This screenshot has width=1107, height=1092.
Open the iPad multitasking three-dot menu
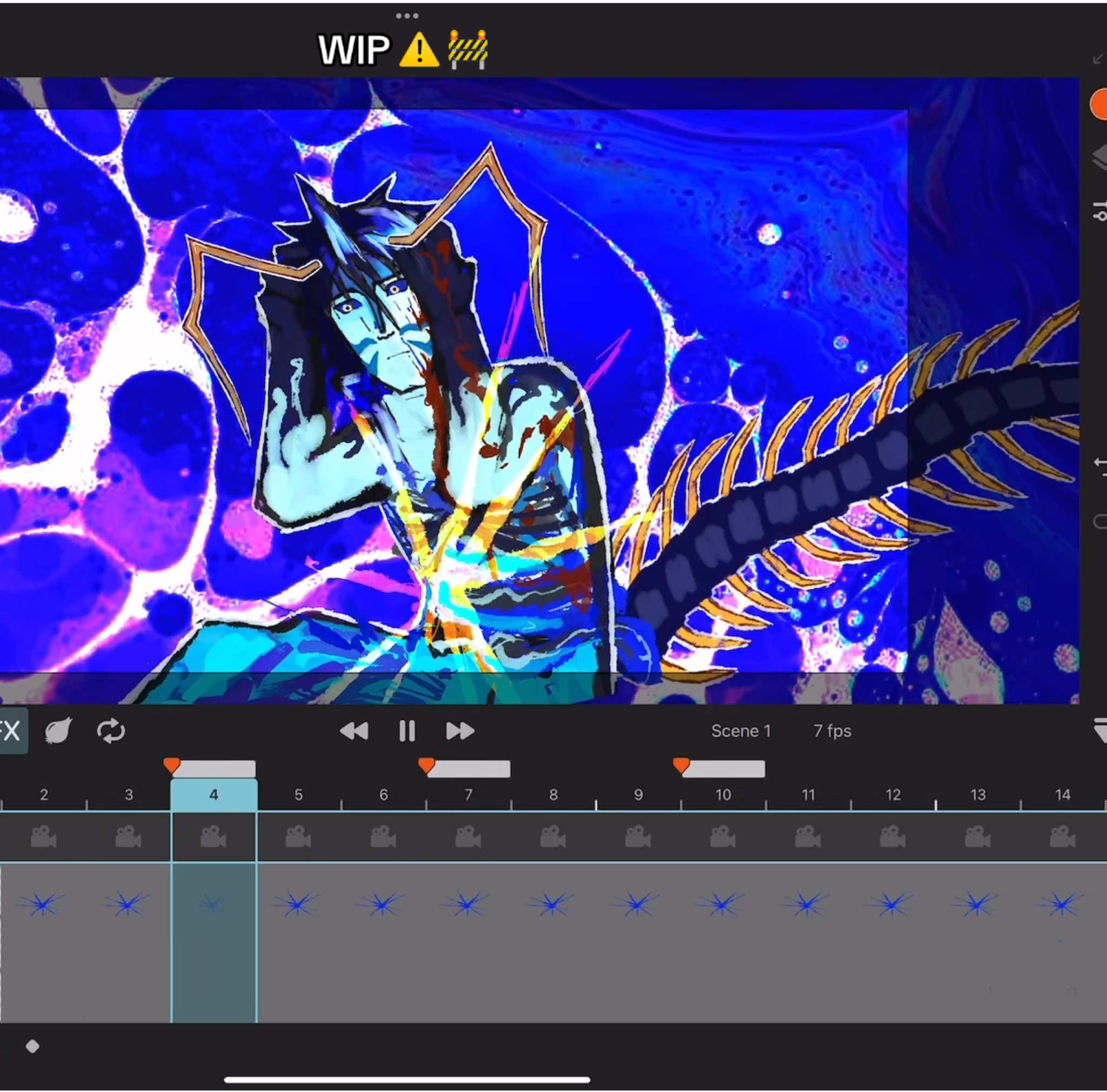point(407,16)
